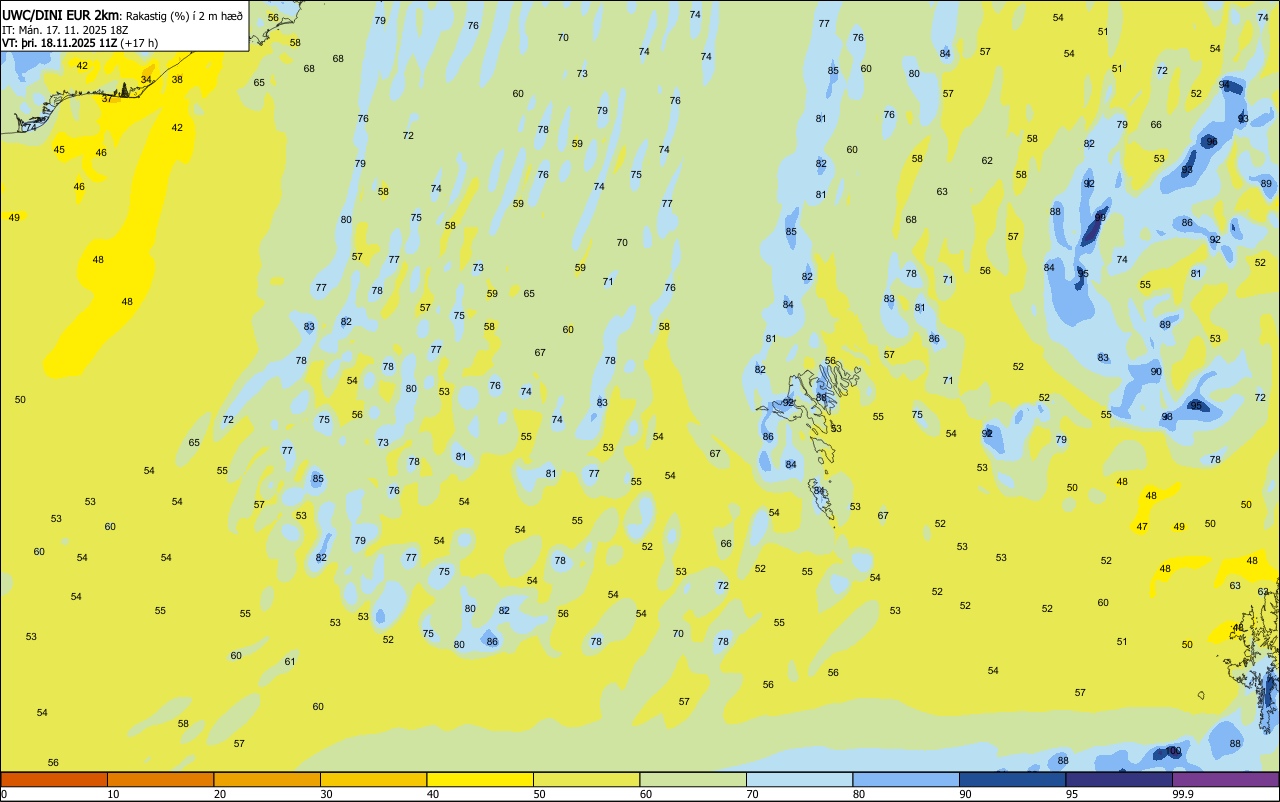The height and width of the screenshot is (802, 1280).
Task: Click the '99.9' legend tick label
Action: 1183,794
